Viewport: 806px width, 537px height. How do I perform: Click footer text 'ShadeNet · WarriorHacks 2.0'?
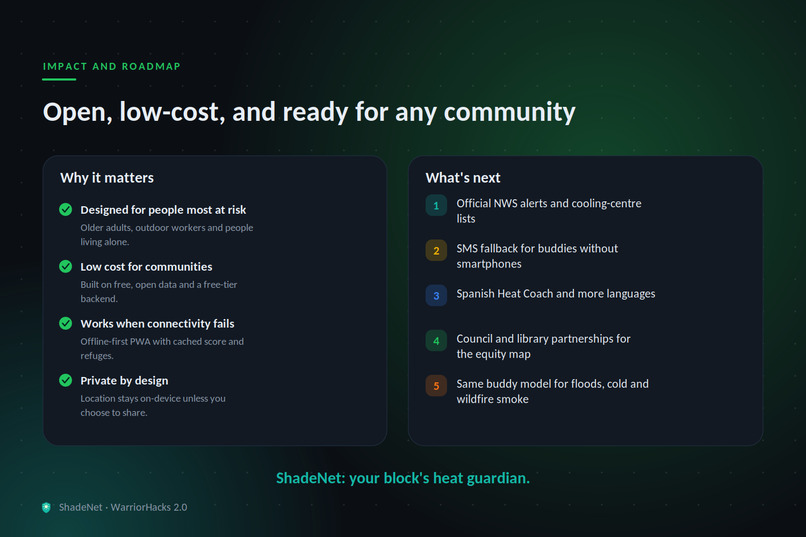click(123, 507)
